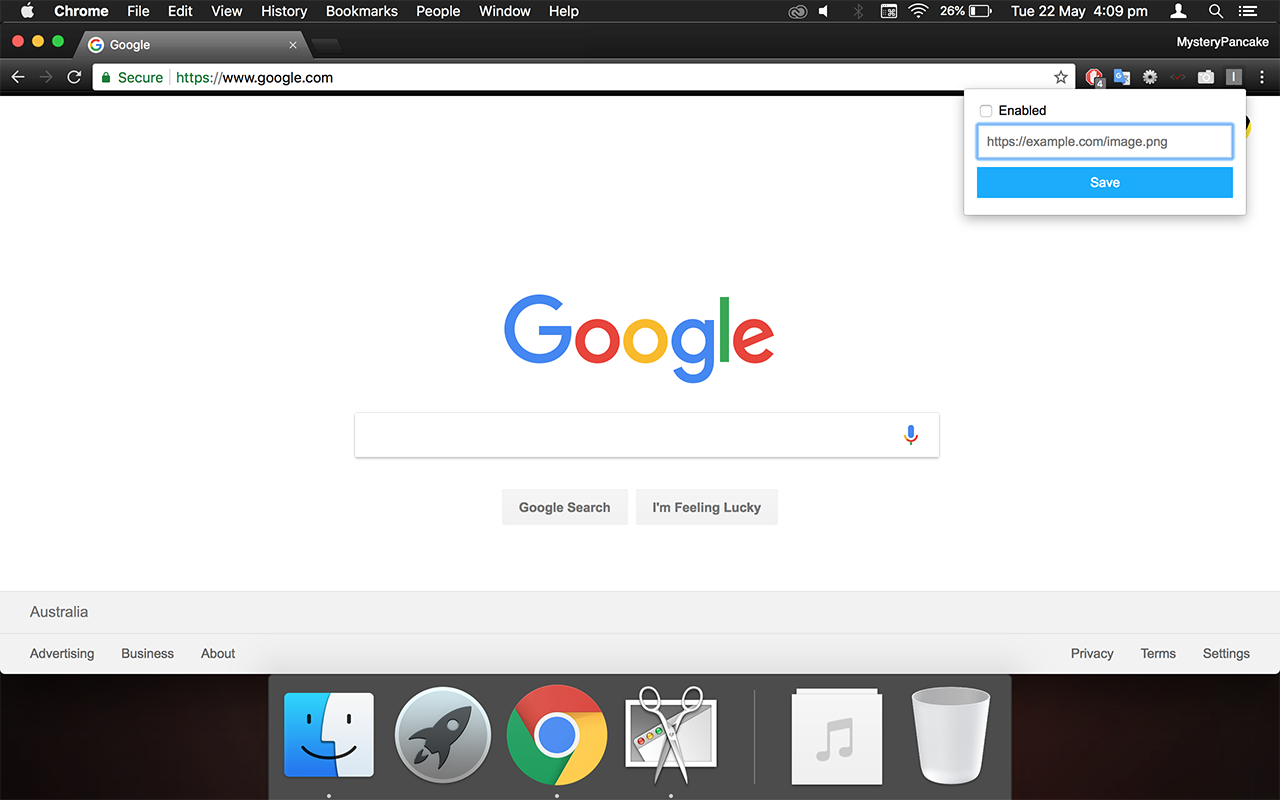The width and height of the screenshot is (1280, 800).
Task: Click the battery status icon
Action: click(980, 11)
